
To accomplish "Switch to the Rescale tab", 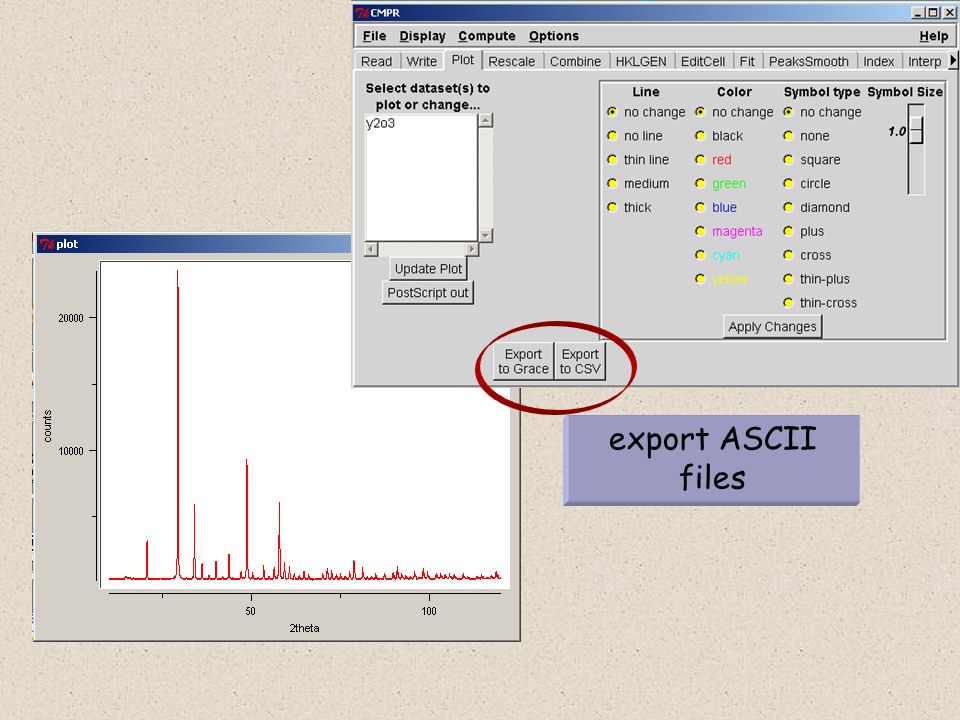I will [x=512, y=61].
